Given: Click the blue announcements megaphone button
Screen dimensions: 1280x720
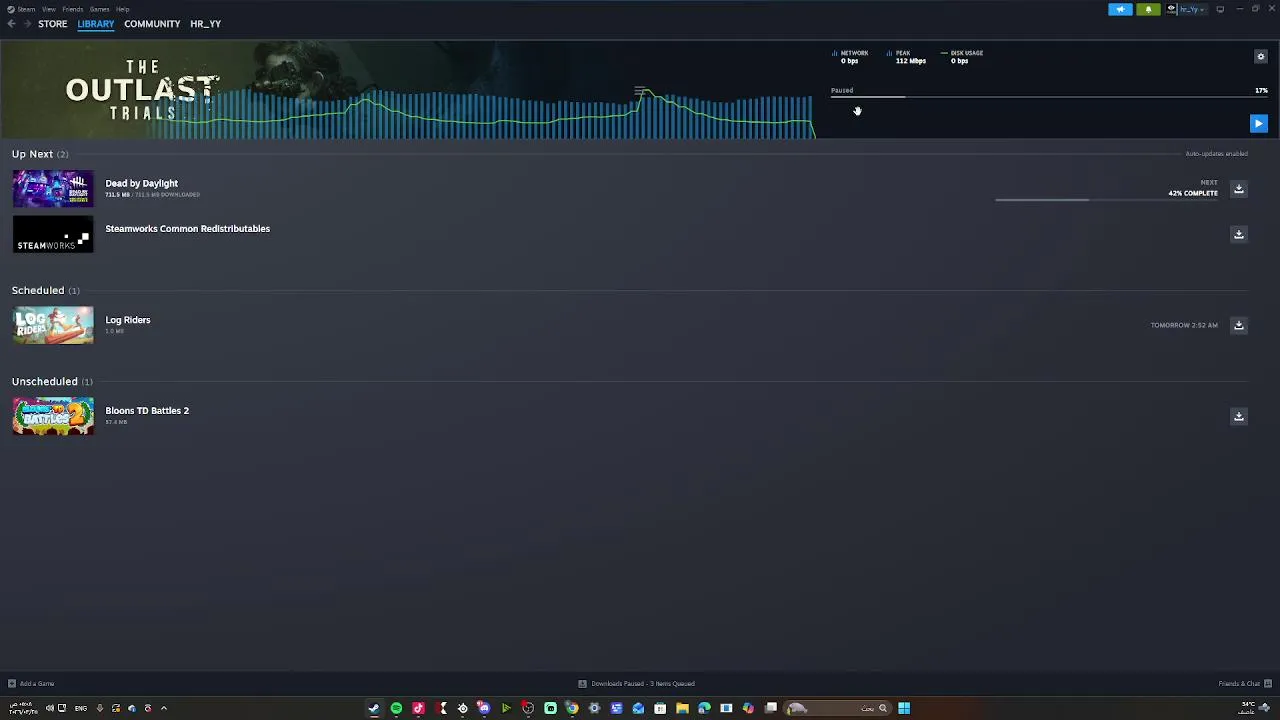Looking at the screenshot, I should point(1120,9).
